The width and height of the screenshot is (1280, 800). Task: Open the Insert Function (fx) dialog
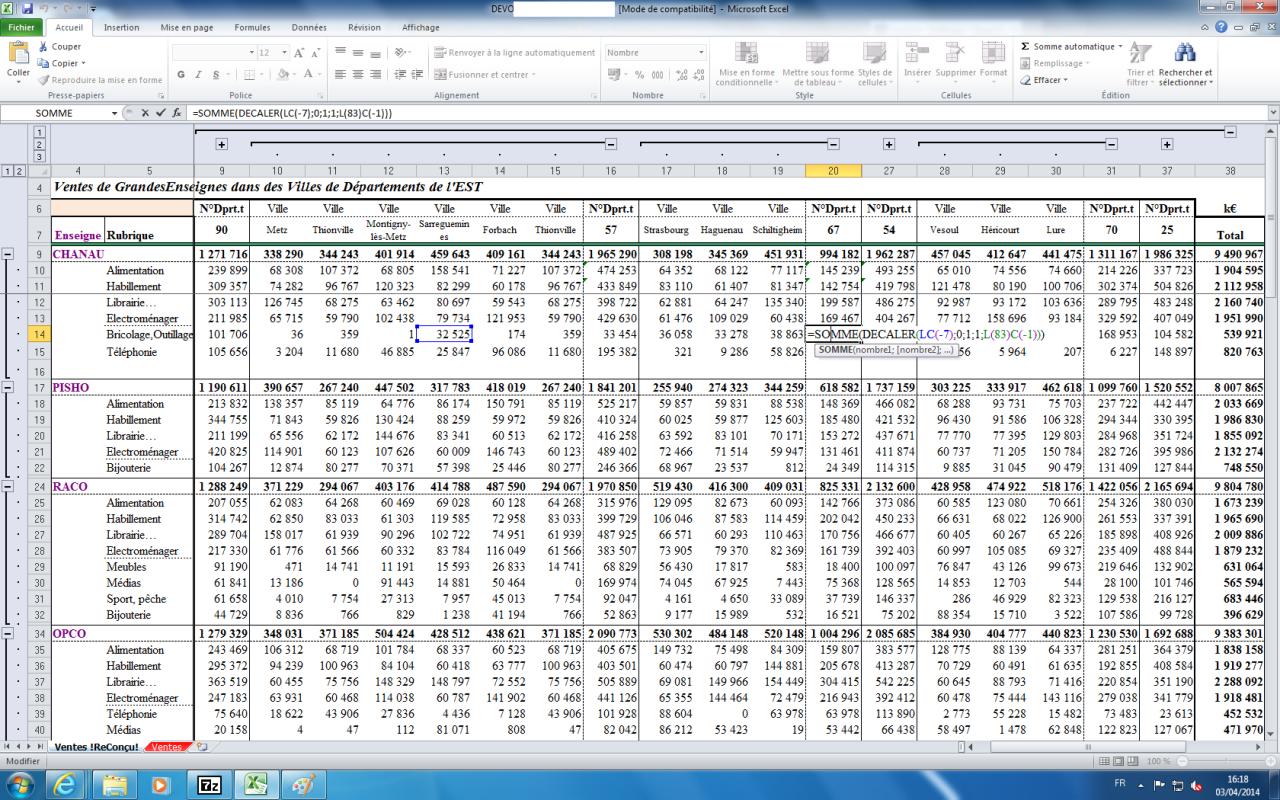[x=177, y=113]
